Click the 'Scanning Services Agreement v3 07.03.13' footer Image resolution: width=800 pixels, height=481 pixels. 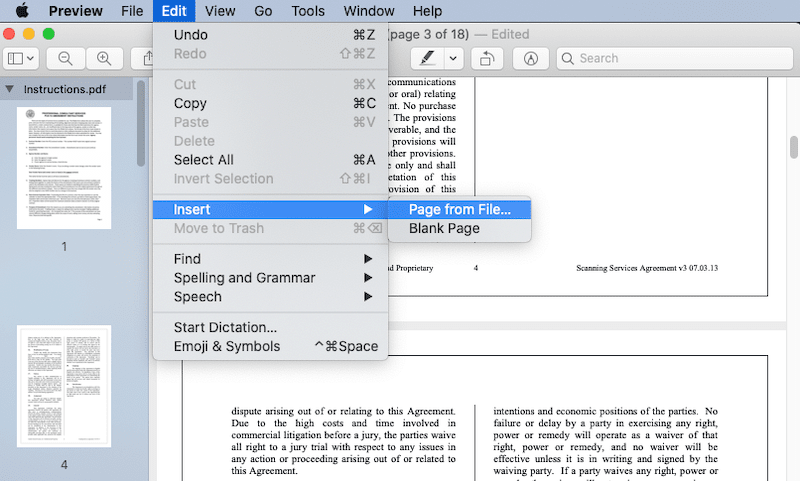(x=647, y=268)
